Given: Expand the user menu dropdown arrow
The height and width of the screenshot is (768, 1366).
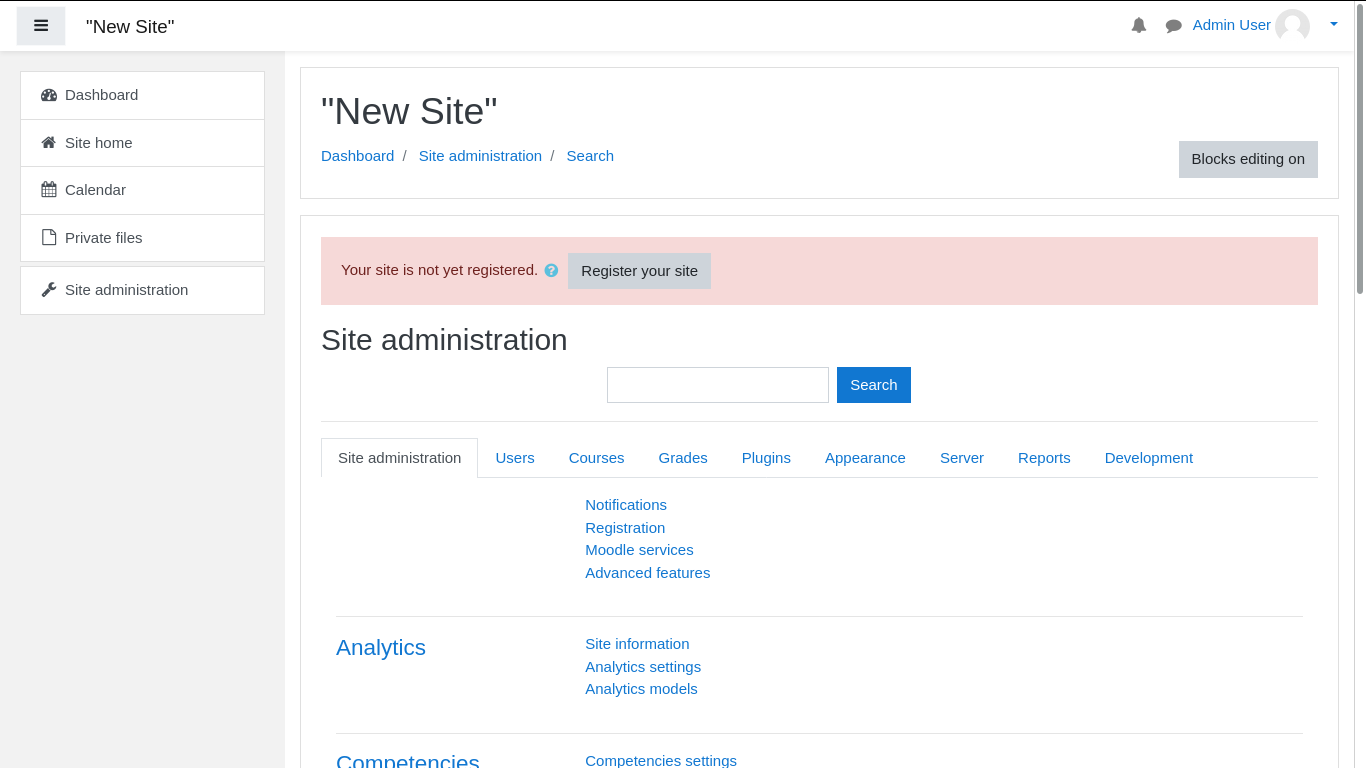Looking at the screenshot, I should click(1333, 25).
